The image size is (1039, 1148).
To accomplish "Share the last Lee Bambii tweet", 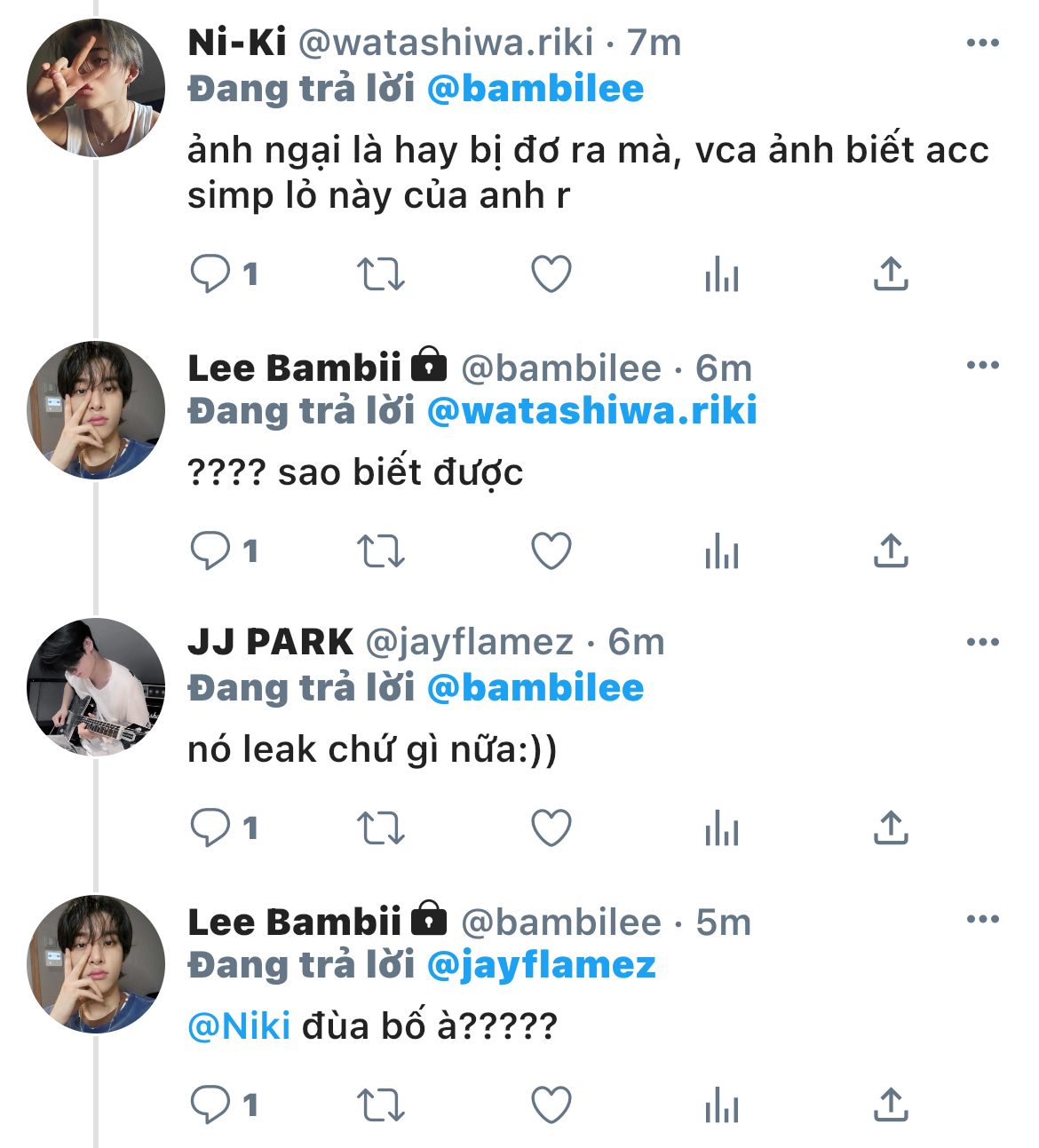I will tap(890, 1105).
